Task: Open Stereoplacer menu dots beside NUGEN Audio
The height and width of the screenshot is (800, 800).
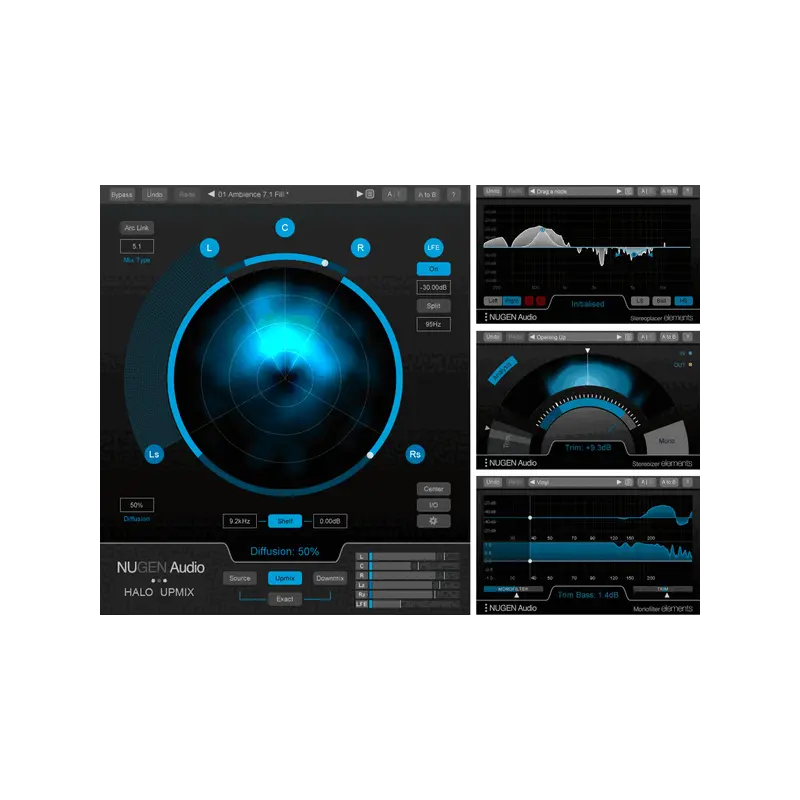Action: [x=485, y=317]
